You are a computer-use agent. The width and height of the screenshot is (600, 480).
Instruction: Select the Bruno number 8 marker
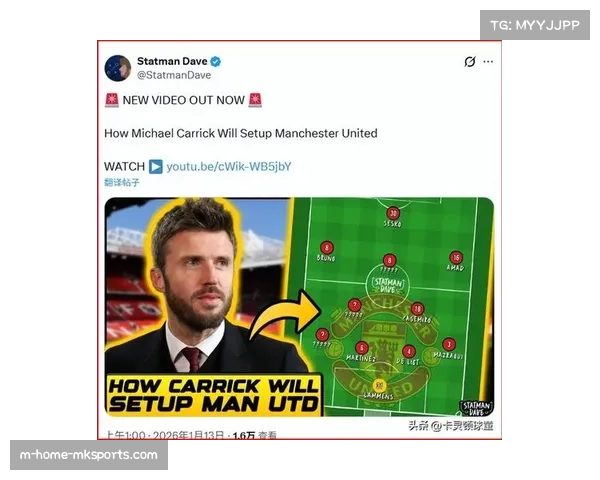326,247
